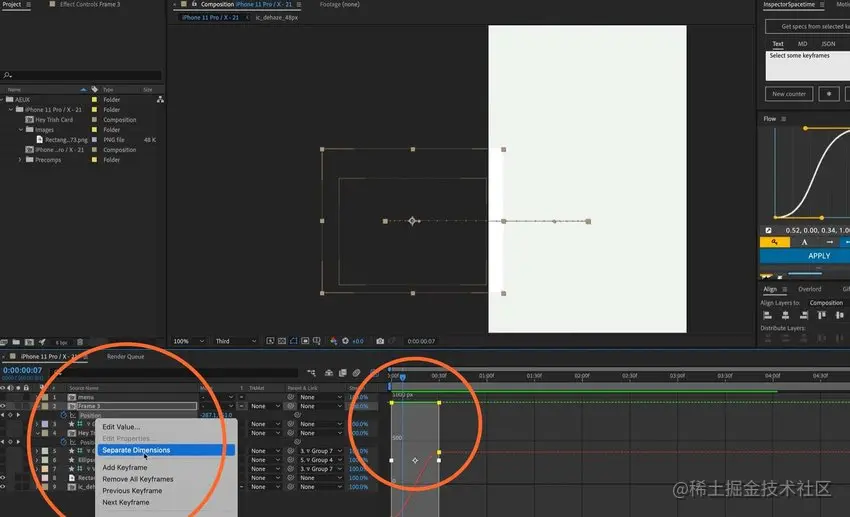Toggle the Position stopwatch under Frame 3
The height and width of the screenshot is (517, 850).
(64, 415)
